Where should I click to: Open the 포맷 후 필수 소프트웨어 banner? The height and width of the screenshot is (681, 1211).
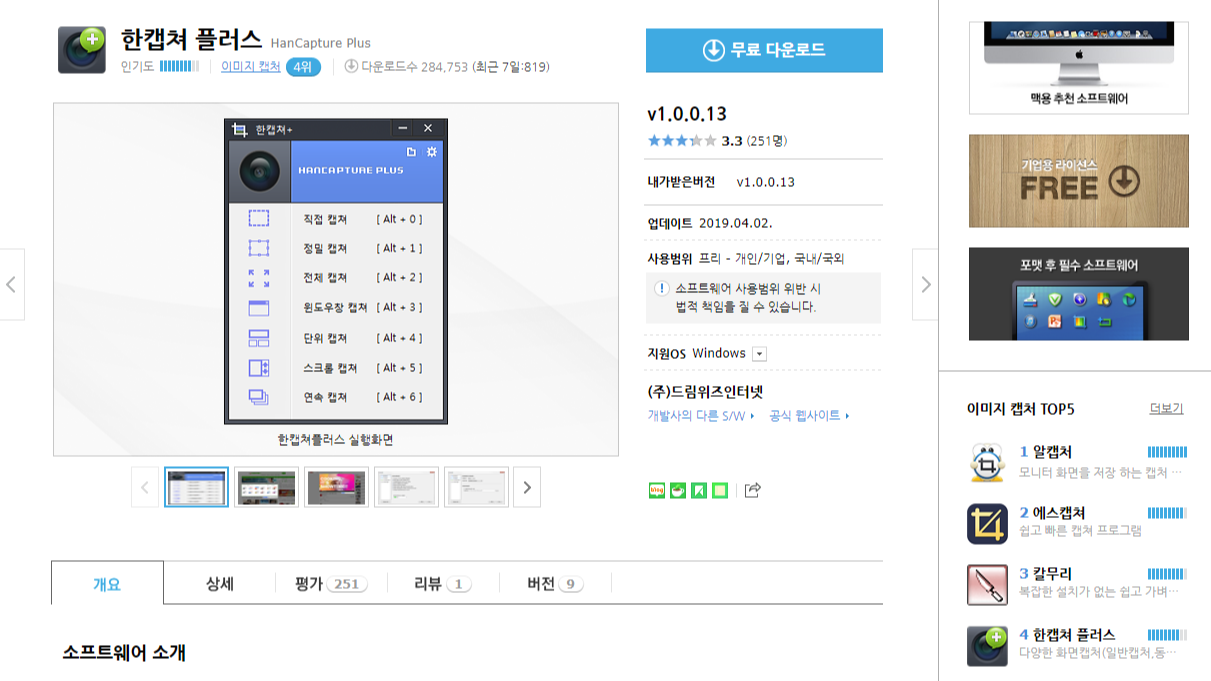(1079, 294)
